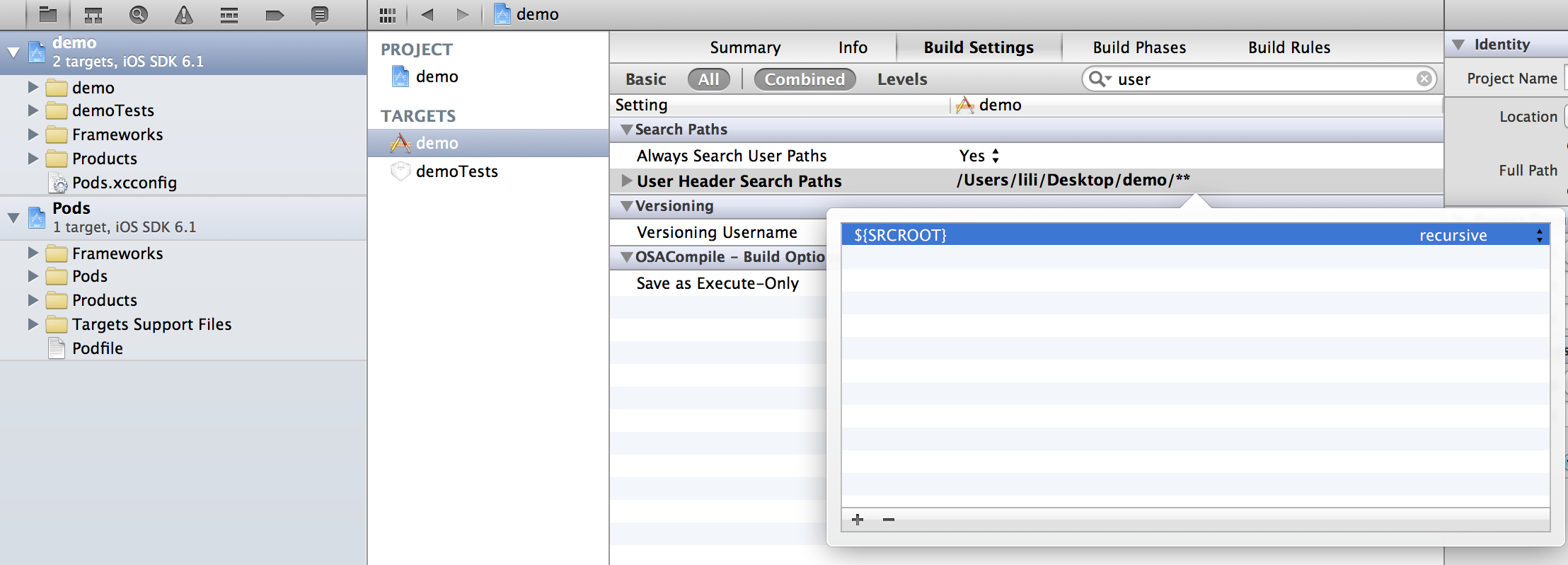Change Always Search User Paths Yes popup
This screenshot has width=1568, height=565.
click(979, 156)
